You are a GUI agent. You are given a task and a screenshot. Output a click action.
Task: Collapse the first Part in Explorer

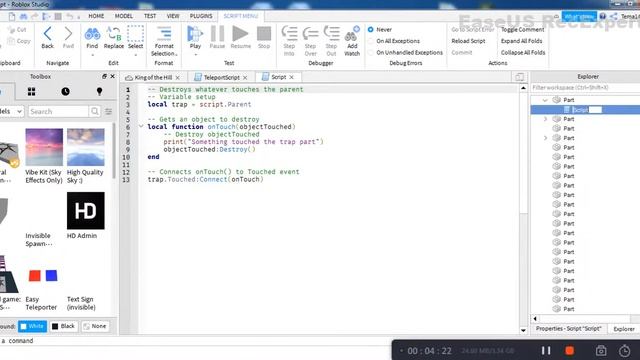(x=545, y=100)
